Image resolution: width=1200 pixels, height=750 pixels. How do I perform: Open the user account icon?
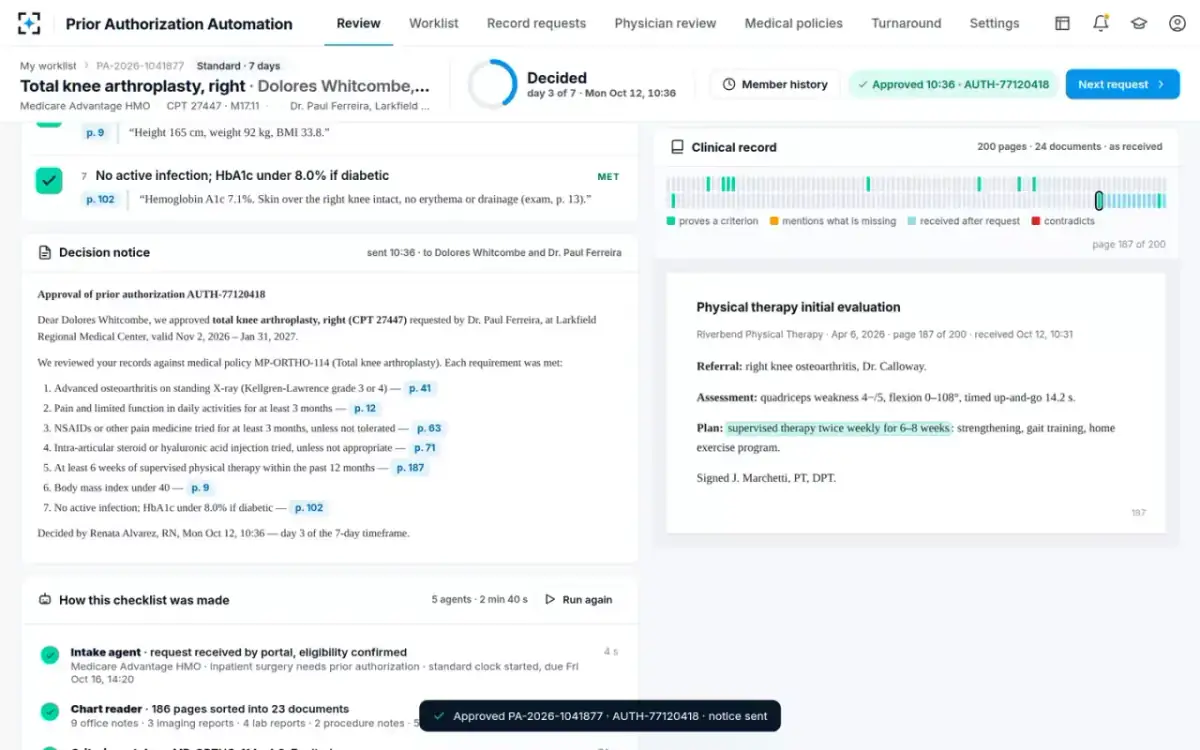coord(1177,23)
